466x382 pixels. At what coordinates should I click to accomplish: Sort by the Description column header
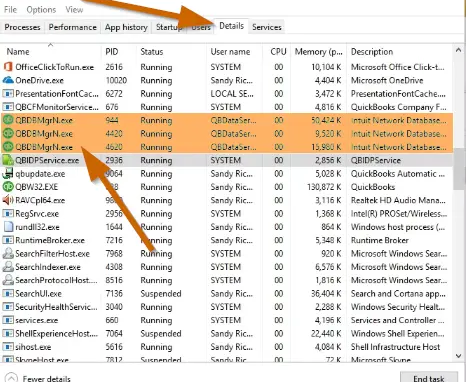point(400,52)
